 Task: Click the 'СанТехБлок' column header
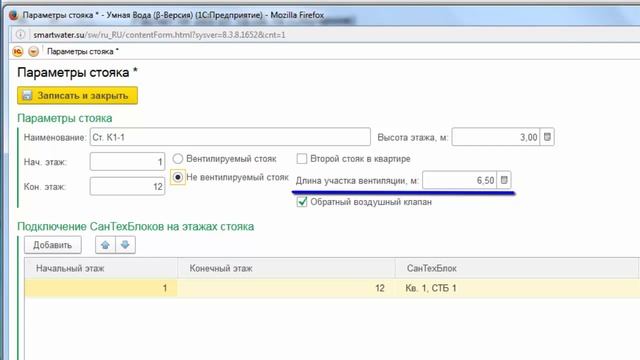click(518, 268)
